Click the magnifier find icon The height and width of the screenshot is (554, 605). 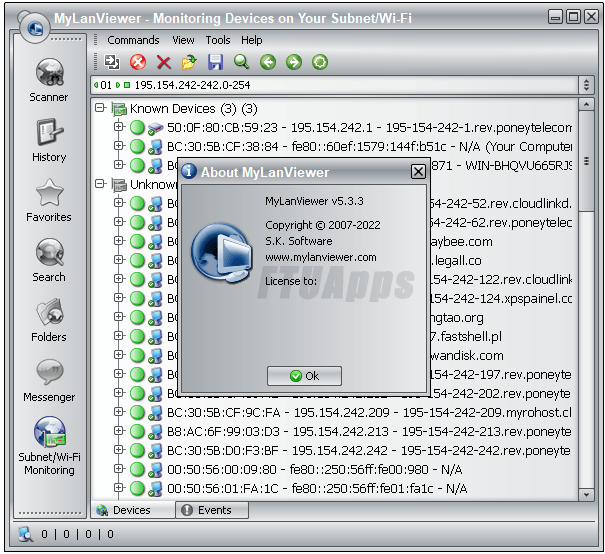click(242, 62)
